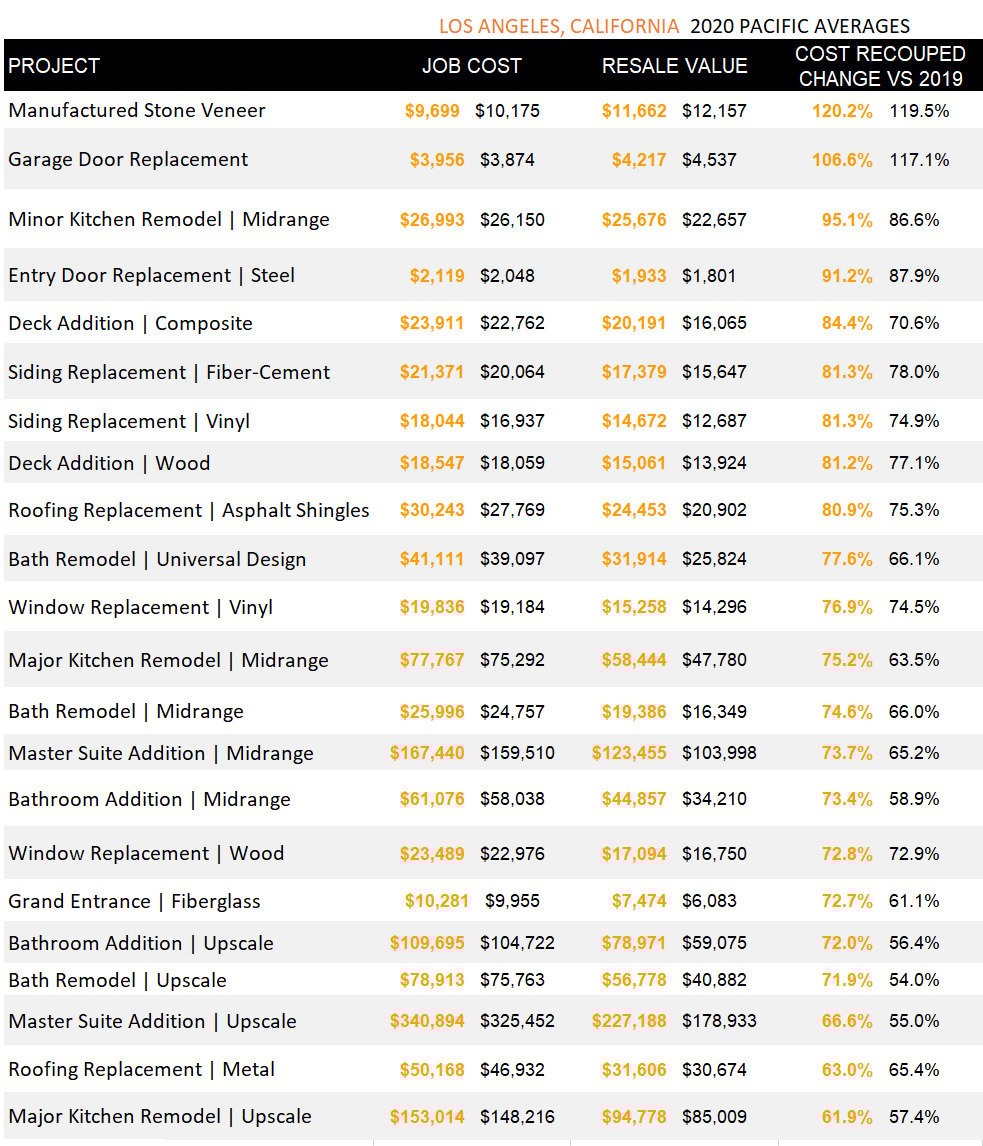The image size is (983, 1146).
Task: Click the $340,894 Master Suite Upscale cost
Action: click(427, 1021)
